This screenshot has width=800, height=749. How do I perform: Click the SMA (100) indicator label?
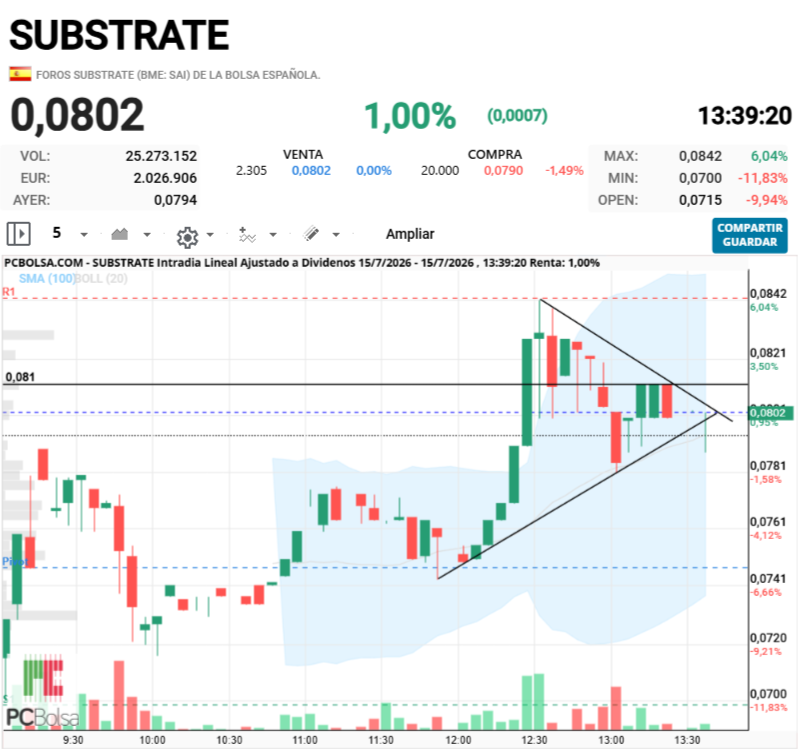[x=46, y=279]
